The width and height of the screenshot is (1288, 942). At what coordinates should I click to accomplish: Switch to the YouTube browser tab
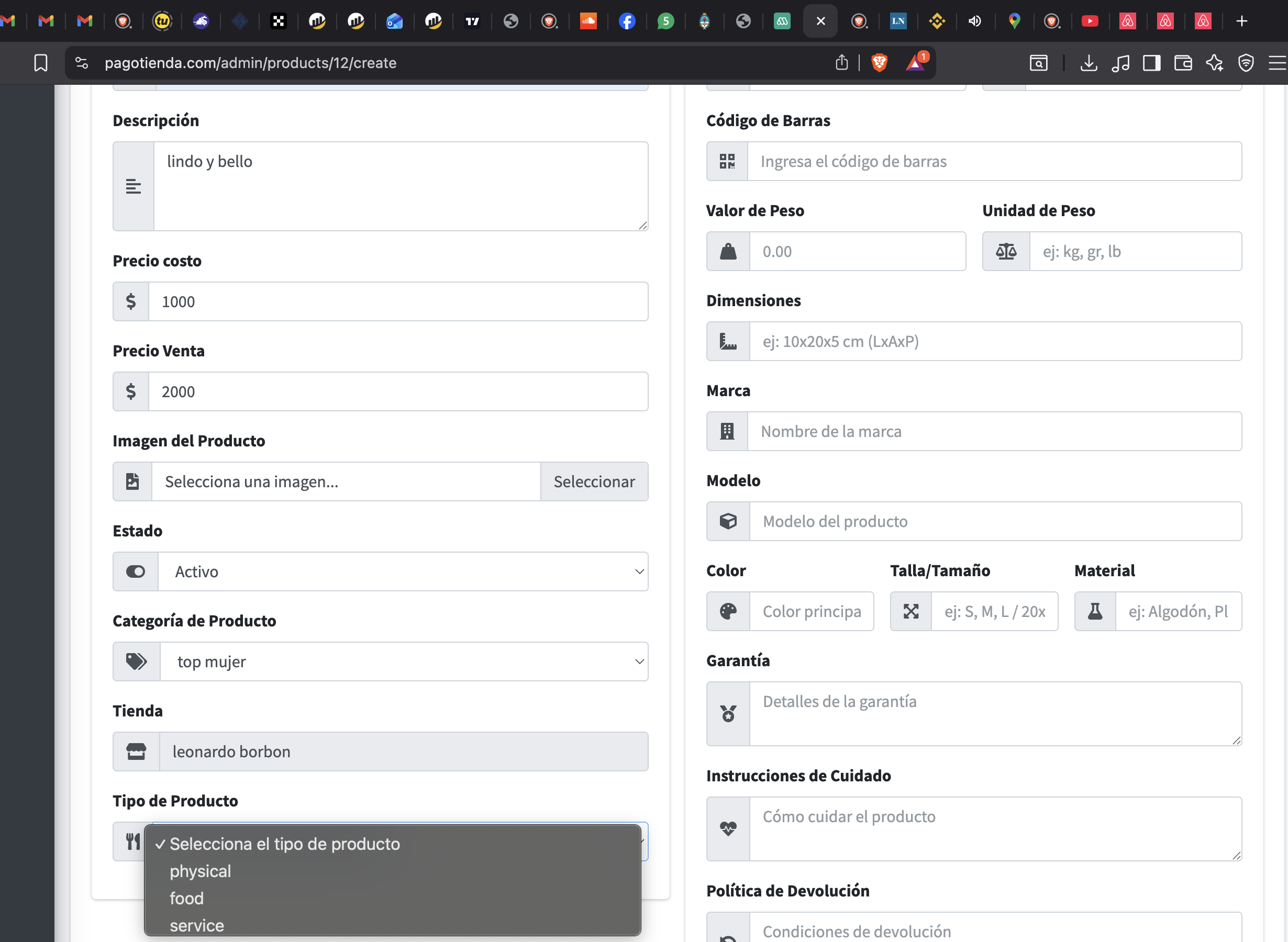1090,21
